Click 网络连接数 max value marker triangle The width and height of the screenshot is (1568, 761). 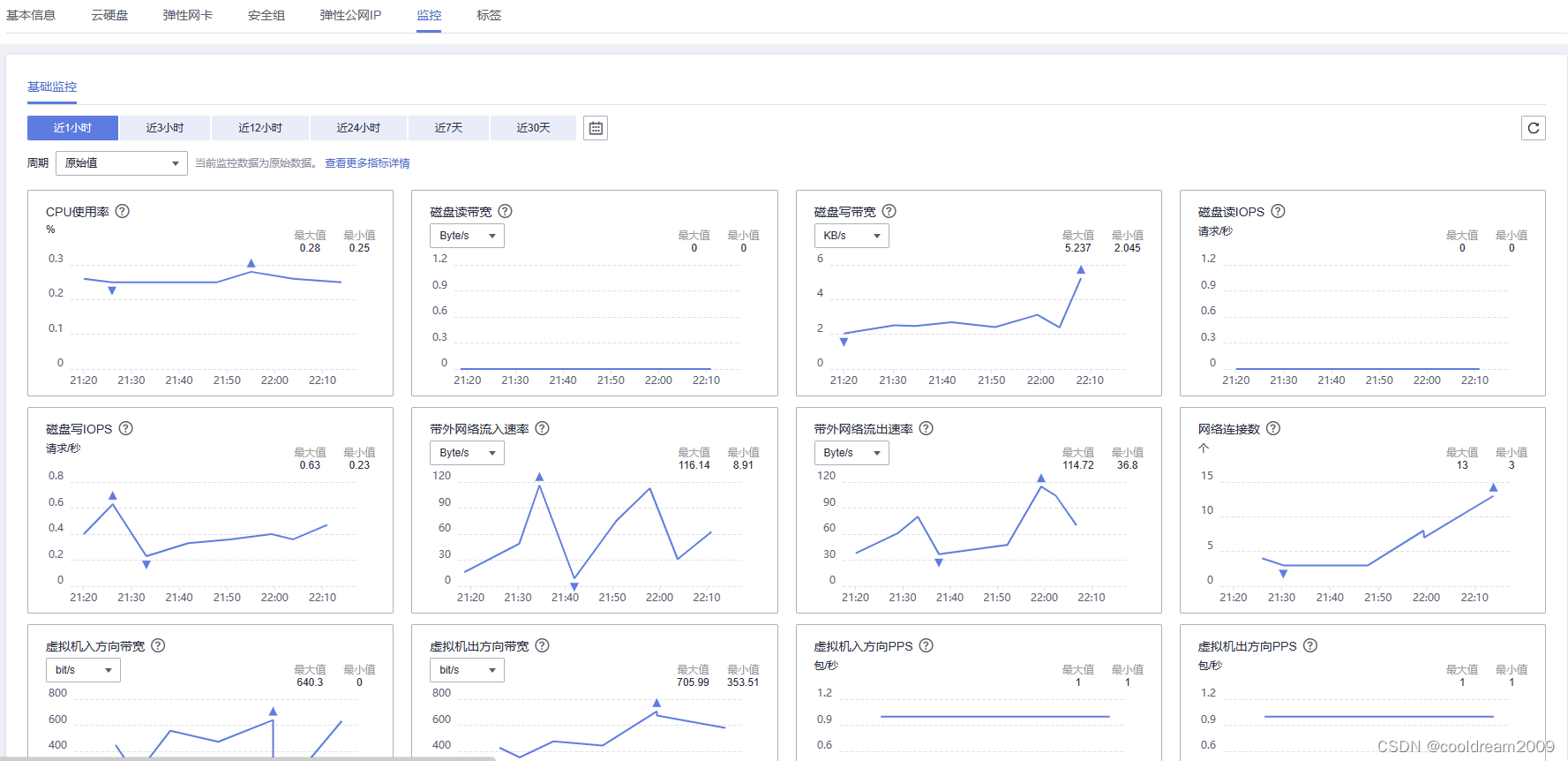pyautogui.click(x=1494, y=487)
